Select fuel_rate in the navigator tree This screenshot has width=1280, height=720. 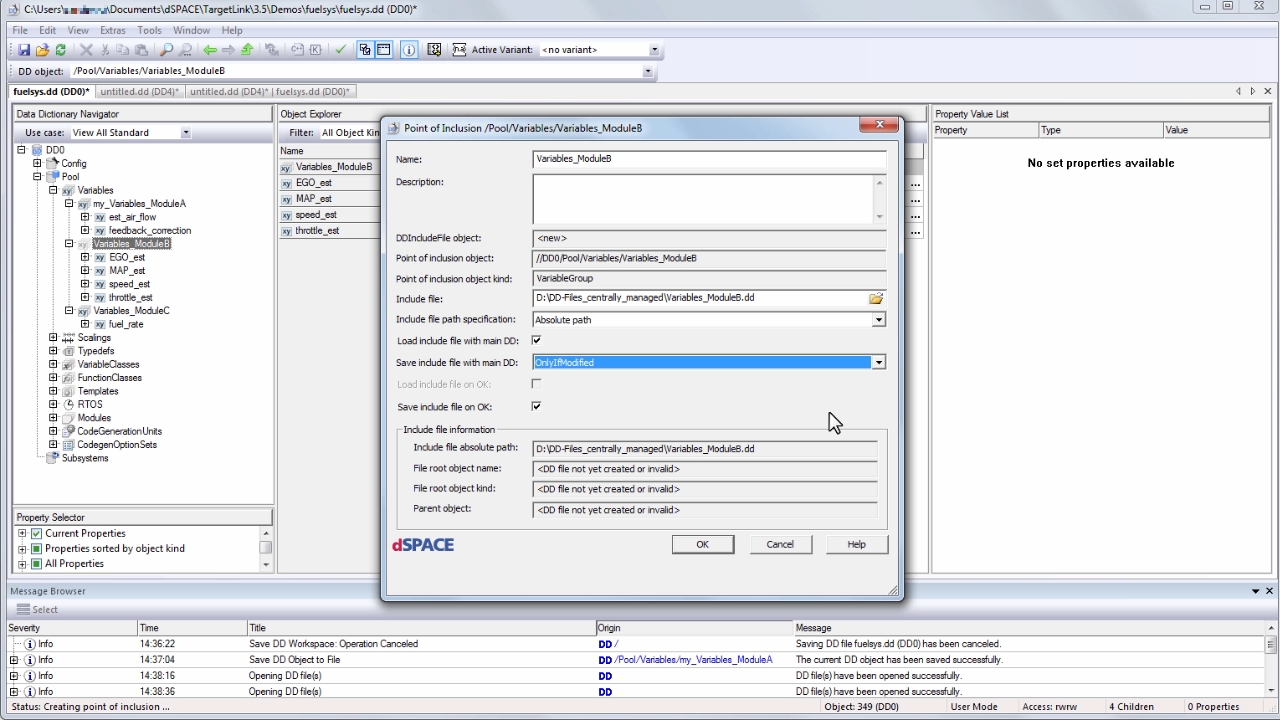point(126,324)
